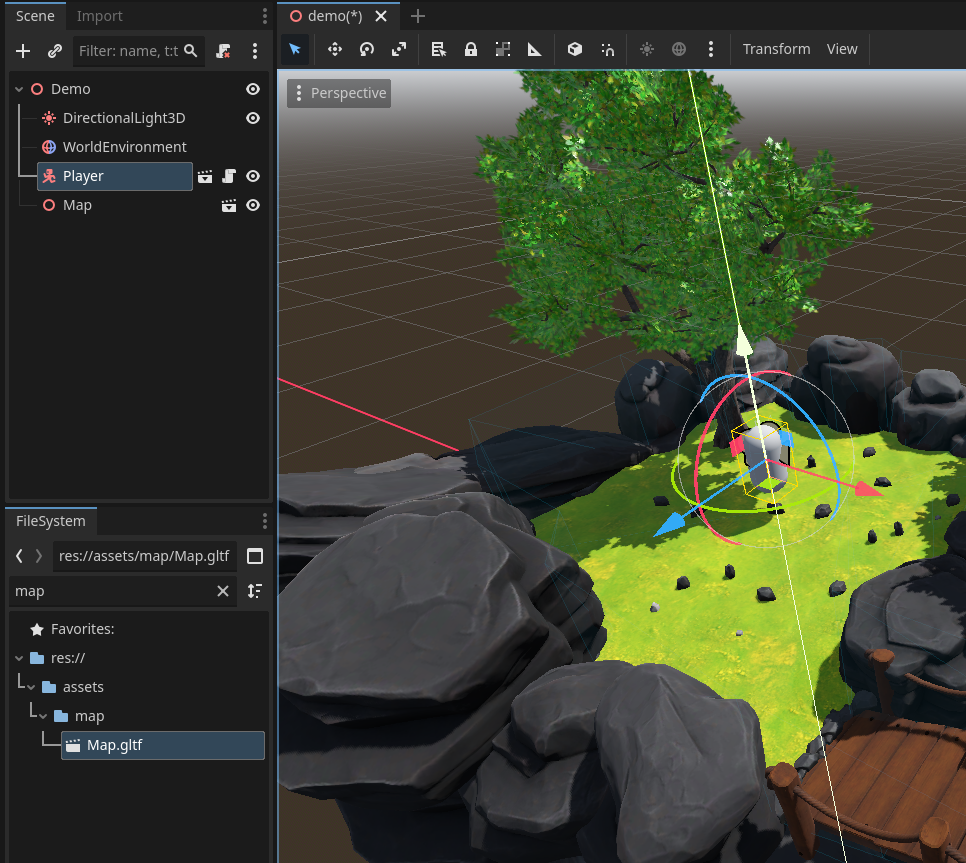Open the Transform menu
The image size is (966, 863).
click(x=776, y=49)
